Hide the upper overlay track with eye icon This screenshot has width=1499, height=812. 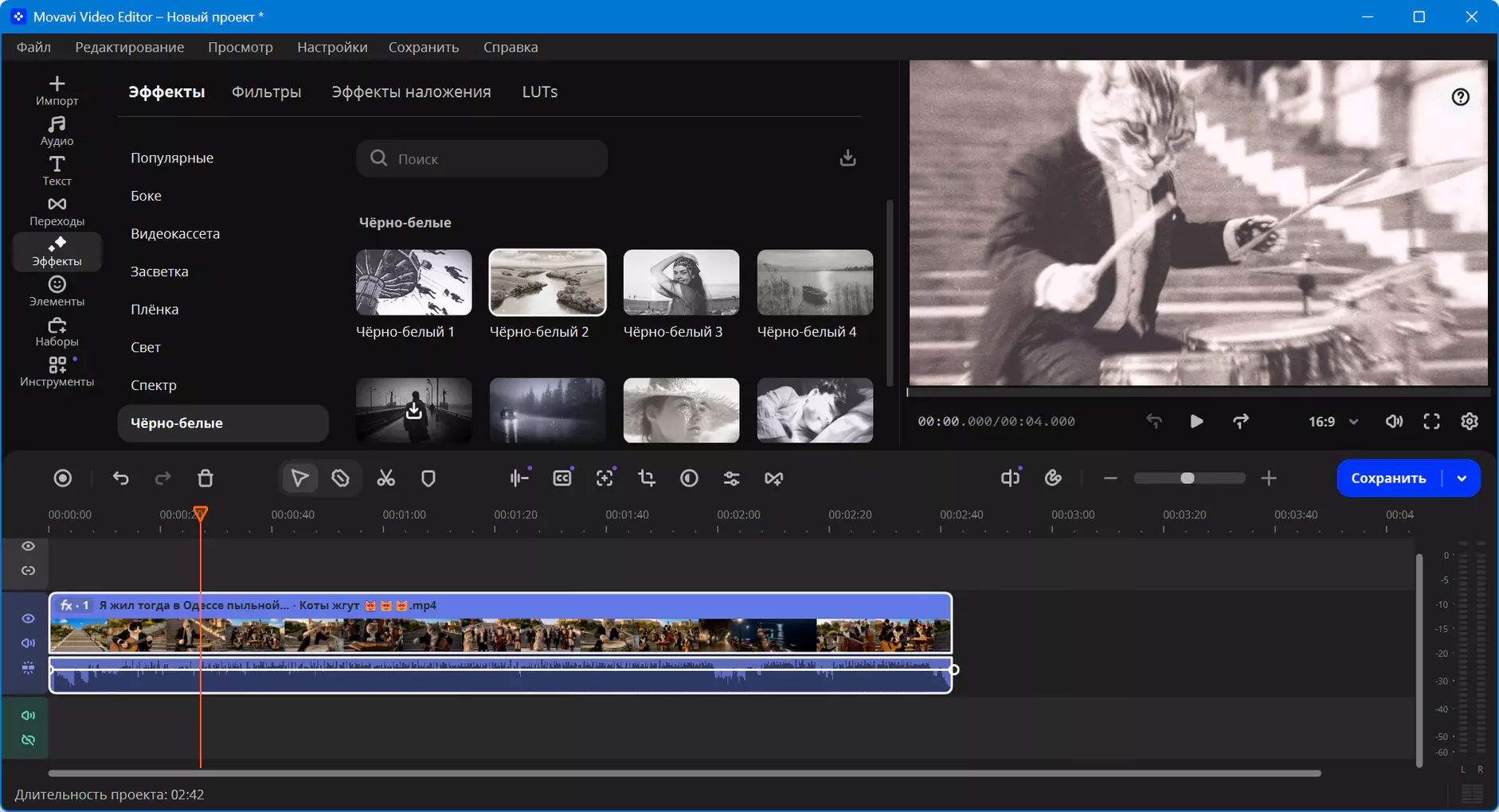(28, 546)
